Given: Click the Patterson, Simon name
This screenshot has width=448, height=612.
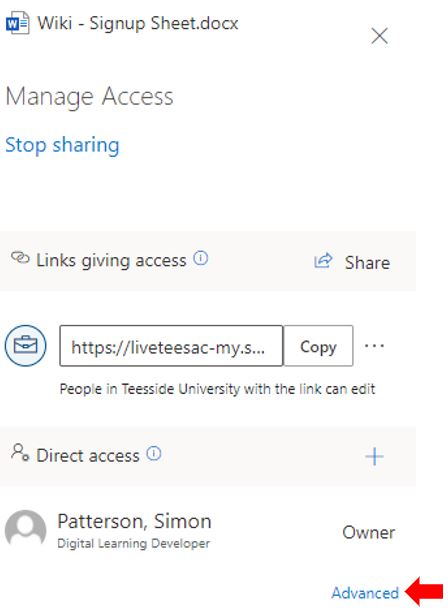Looking at the screenshot, I should pyautogui.click(x=135, y=521).
